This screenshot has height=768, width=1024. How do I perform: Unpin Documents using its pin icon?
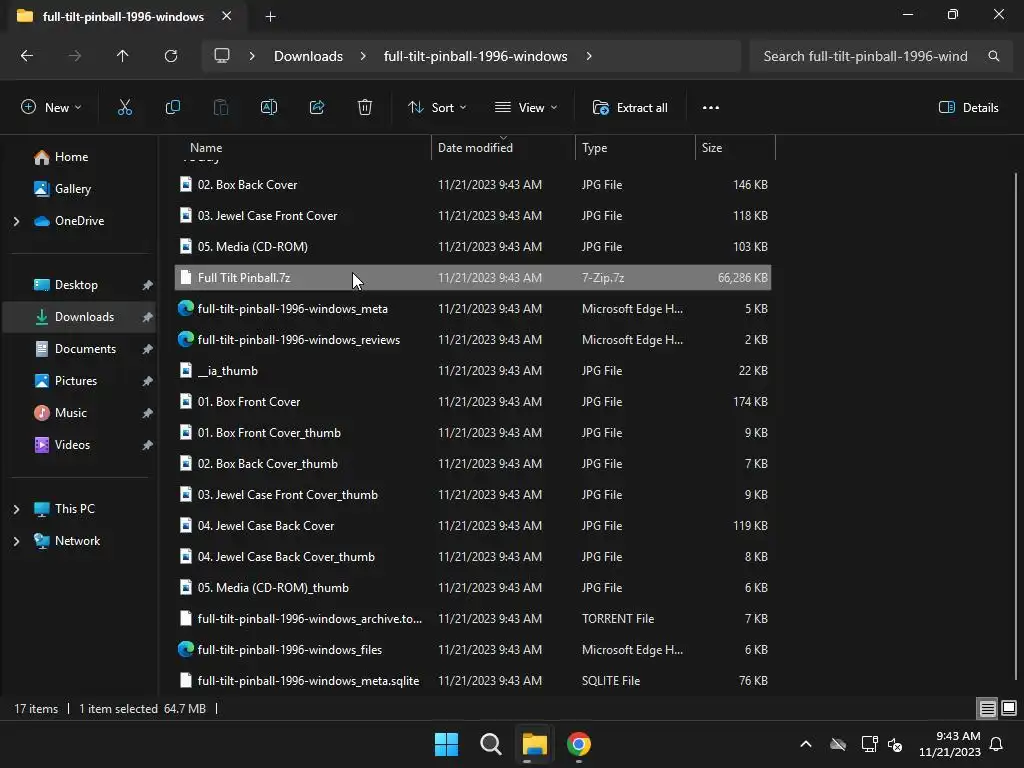tap(148, 349)
